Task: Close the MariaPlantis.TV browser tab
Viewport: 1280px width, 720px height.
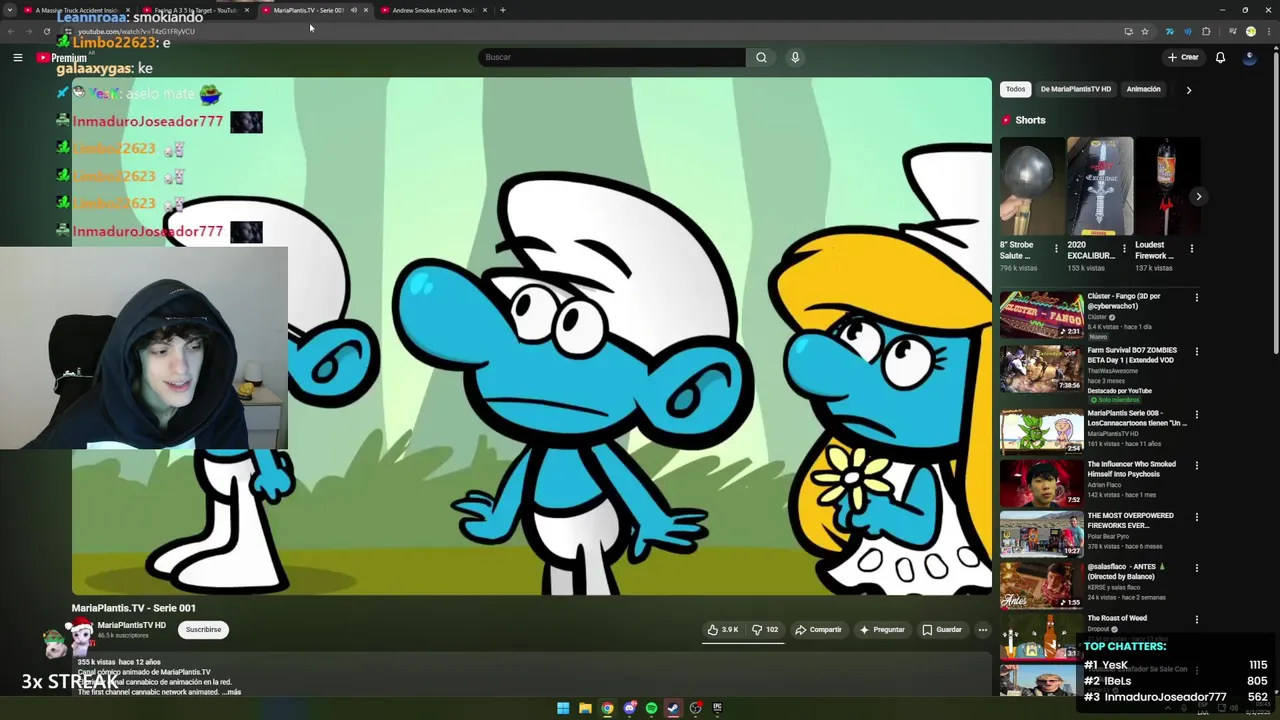Action: (366, 10)
